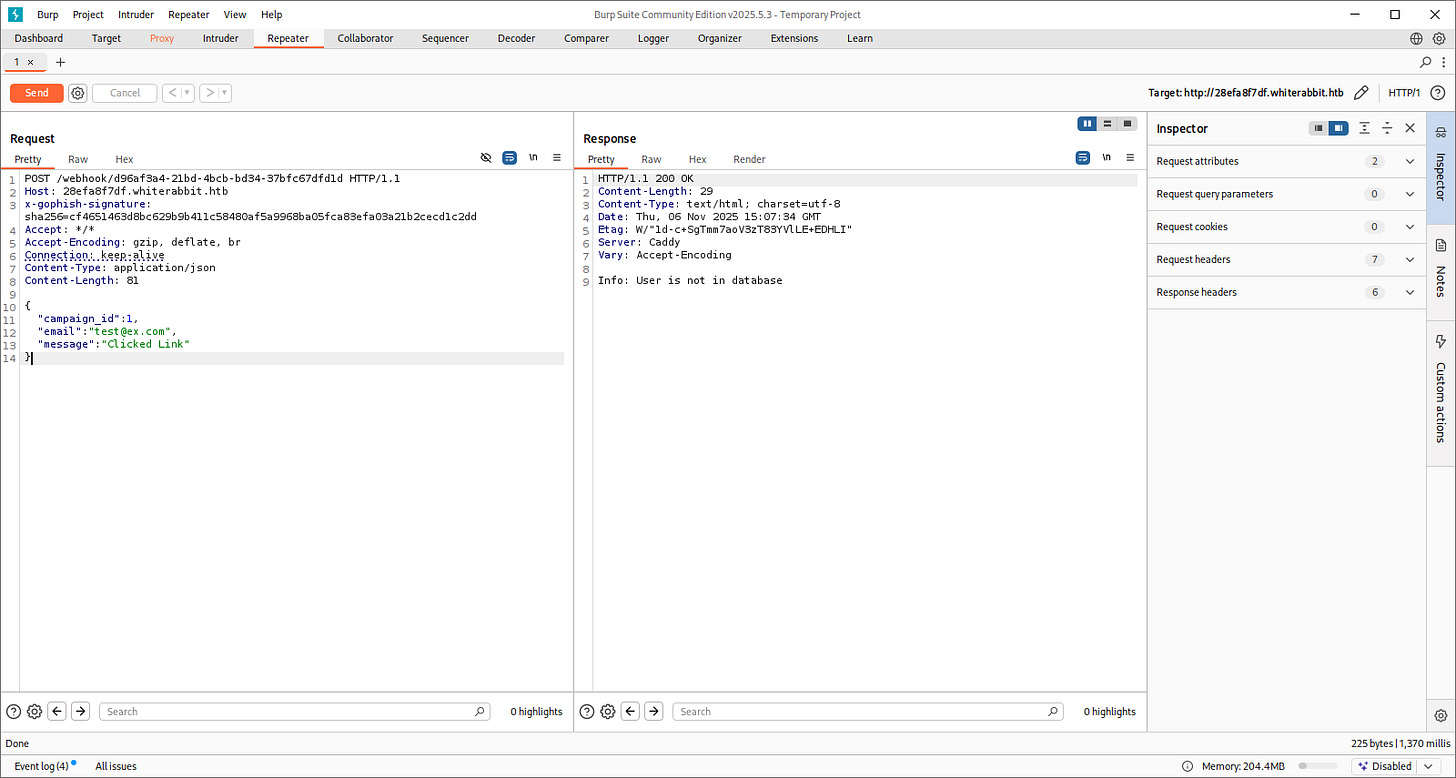This screenshot has width=1456, height=778.
Task: Click the memory usage slider bar
Action: 1316,766
